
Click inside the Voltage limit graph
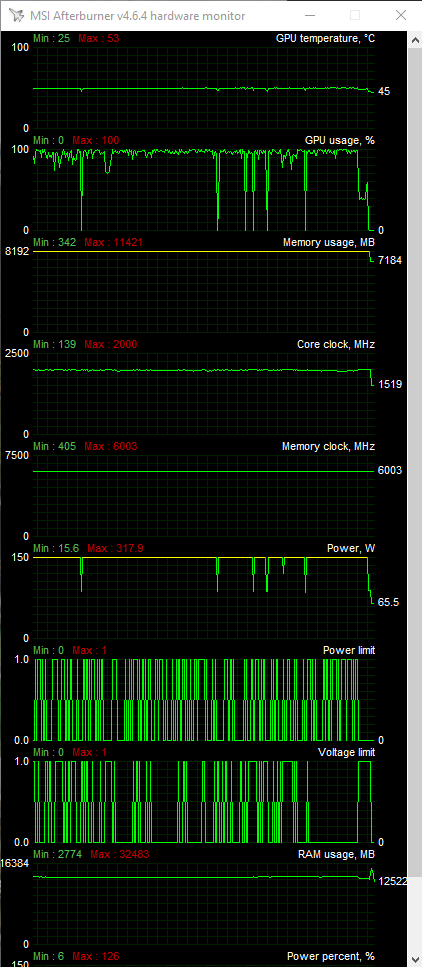[x=204, y=802]
